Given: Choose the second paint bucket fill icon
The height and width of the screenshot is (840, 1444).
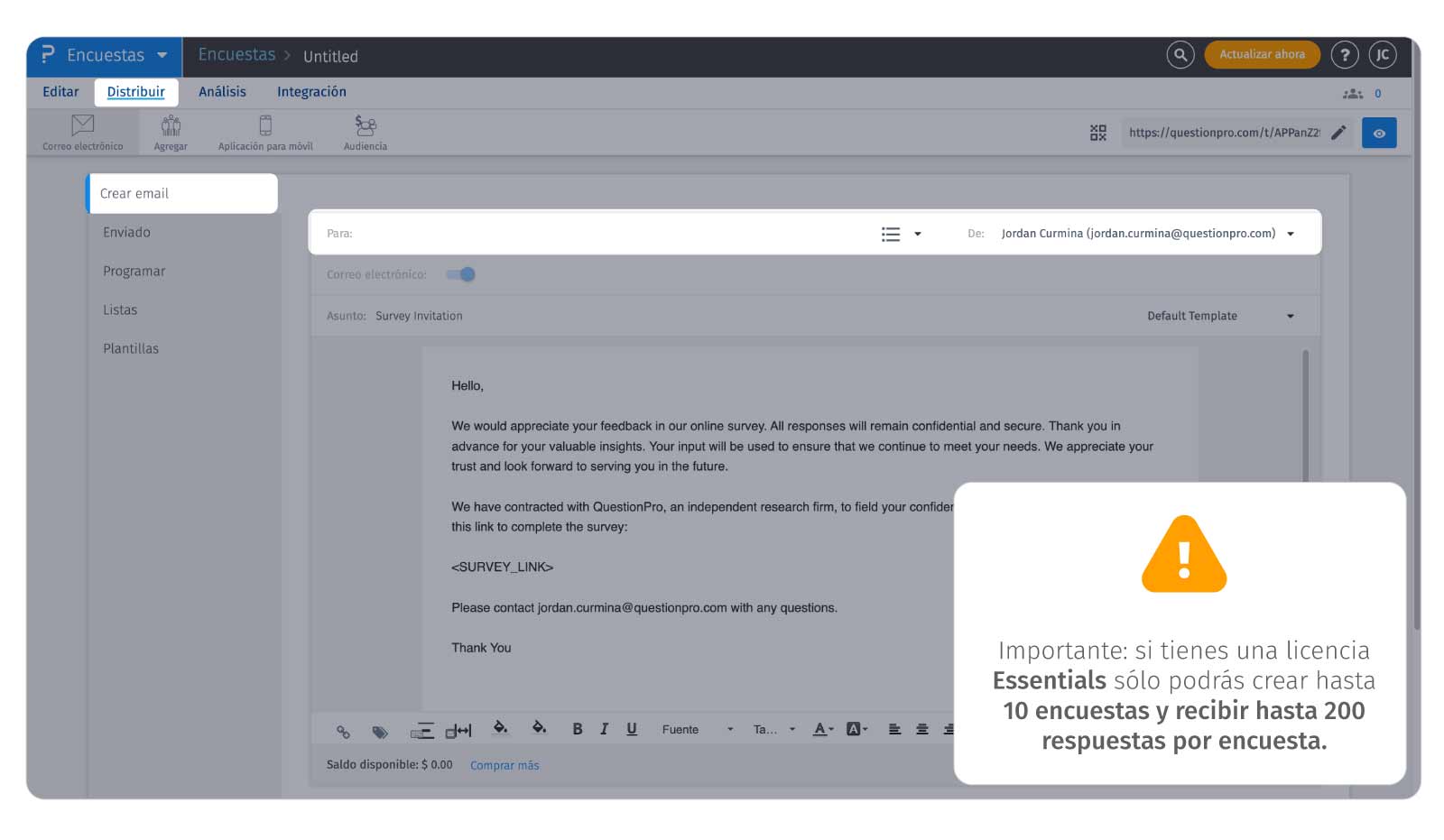Looking at the screenshot, I should tap(539, 728).
